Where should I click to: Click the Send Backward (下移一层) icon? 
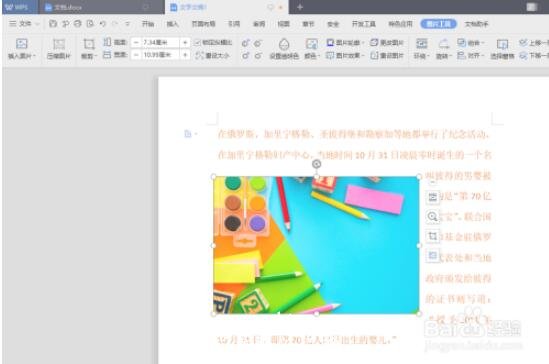523,55
